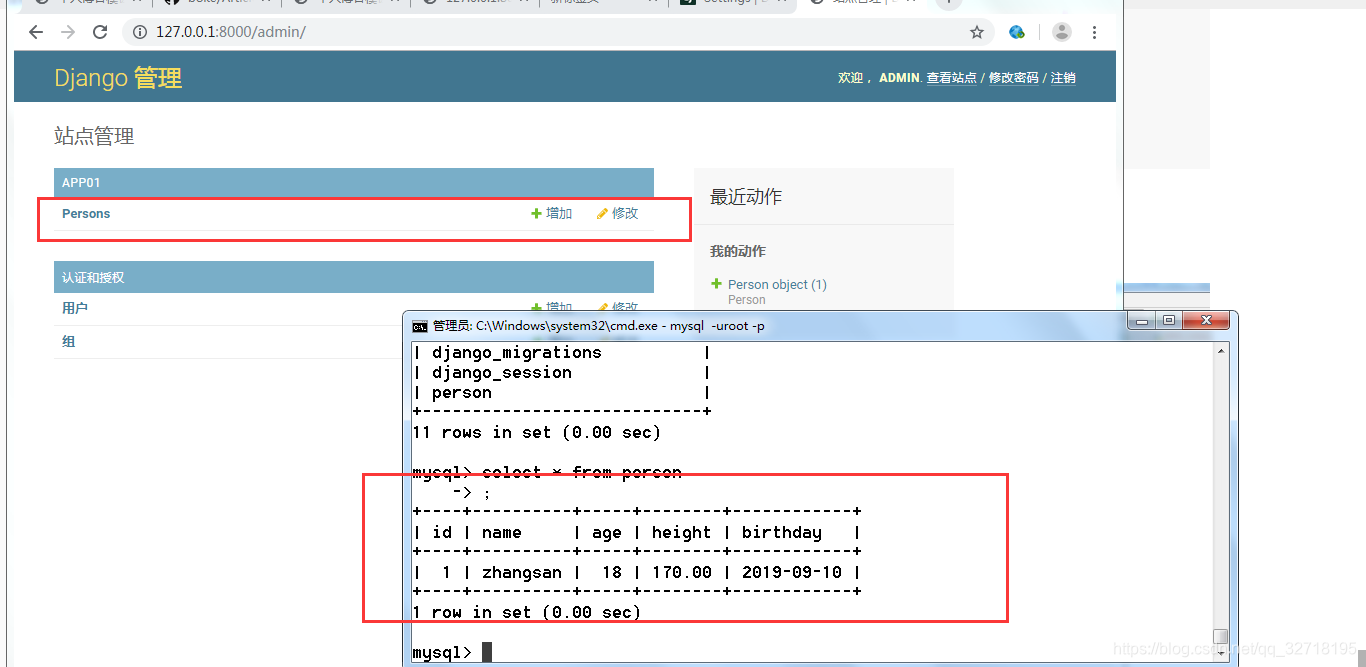The width and height of the screenshot is (1366, 667).
Task: Click the birthday value 2019-09-10
Action: point(792,572)
